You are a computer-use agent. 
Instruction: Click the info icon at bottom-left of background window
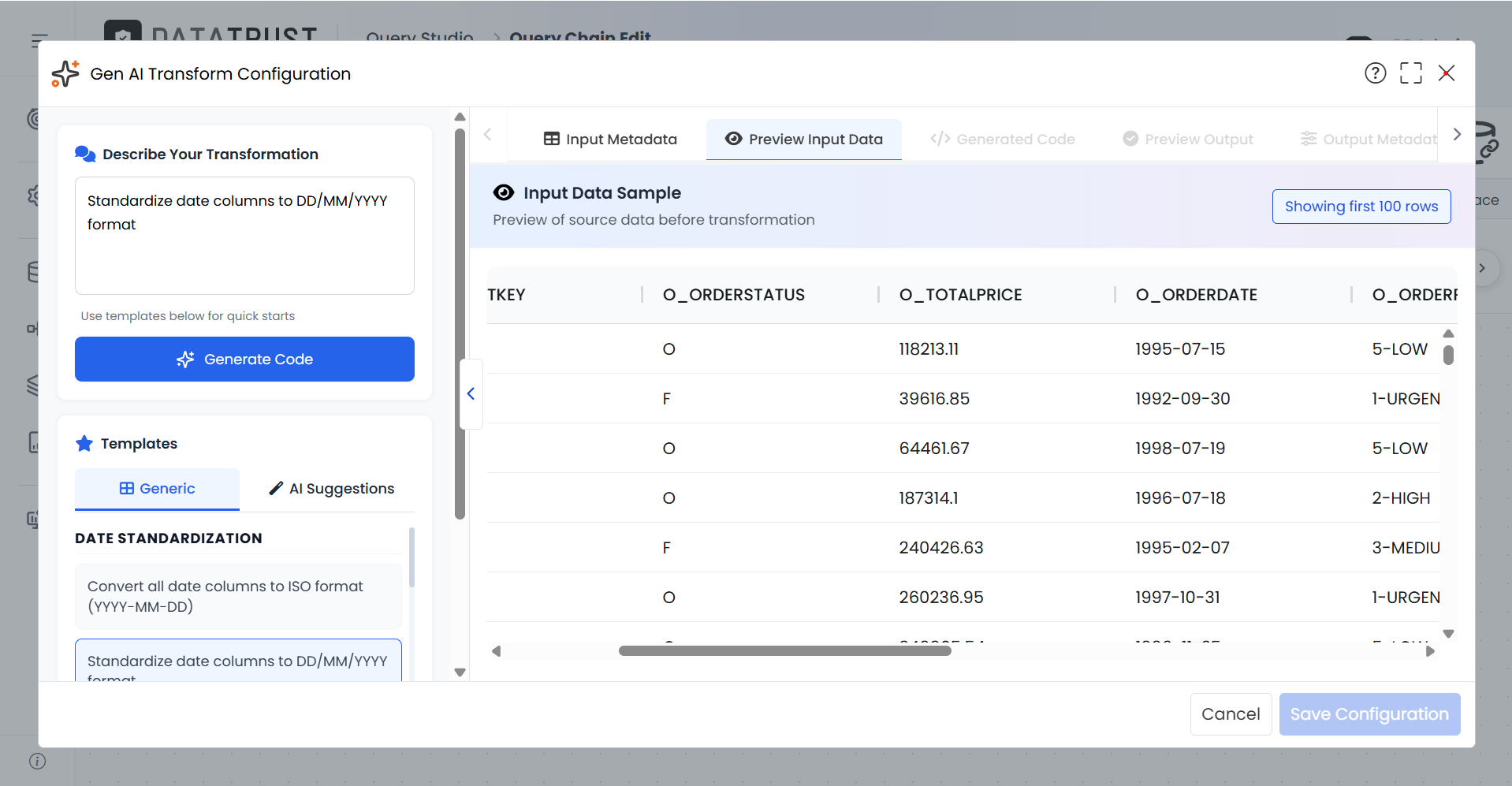[37, 761]
